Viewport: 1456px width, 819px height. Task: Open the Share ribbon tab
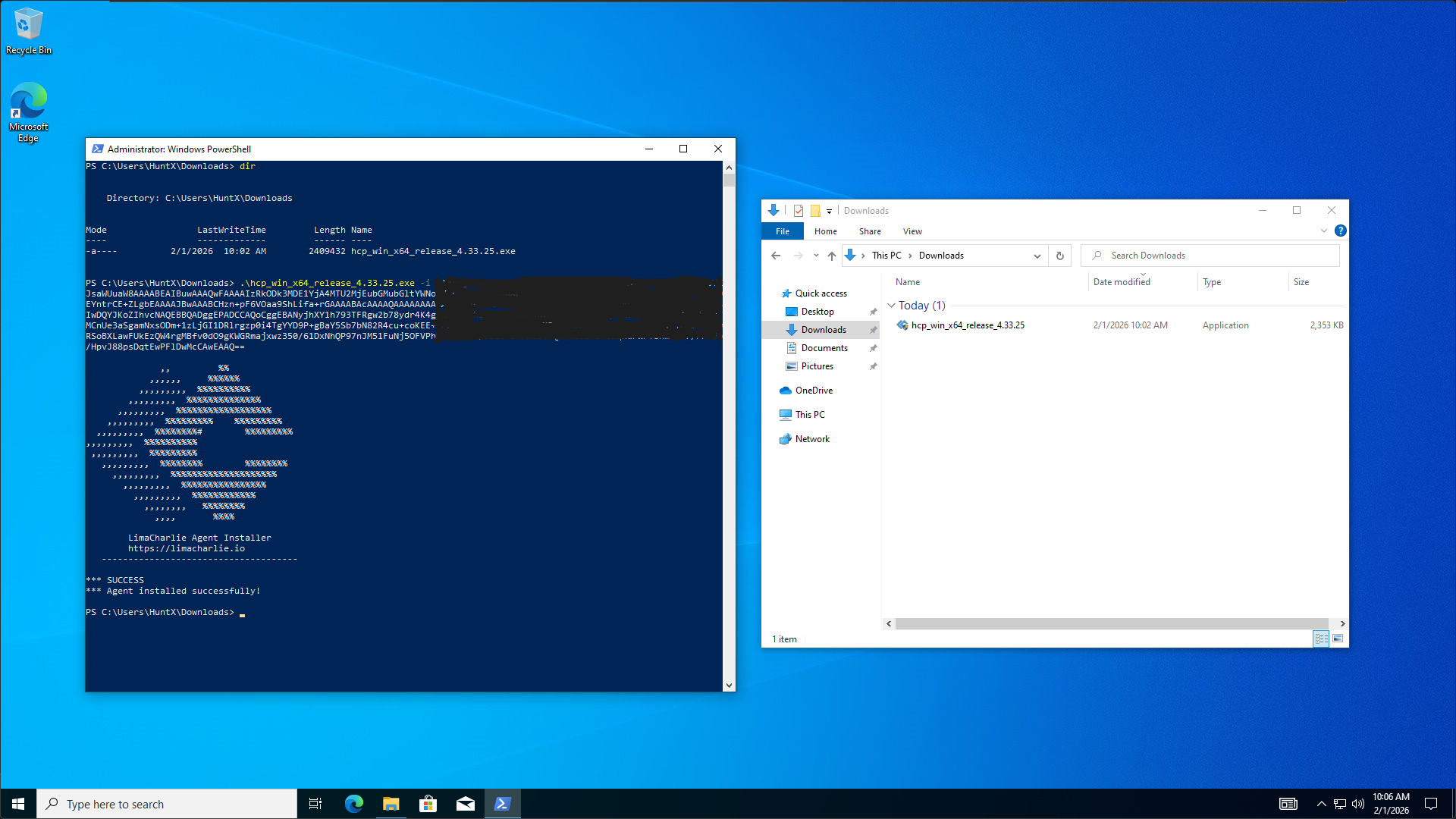point(870,231)
